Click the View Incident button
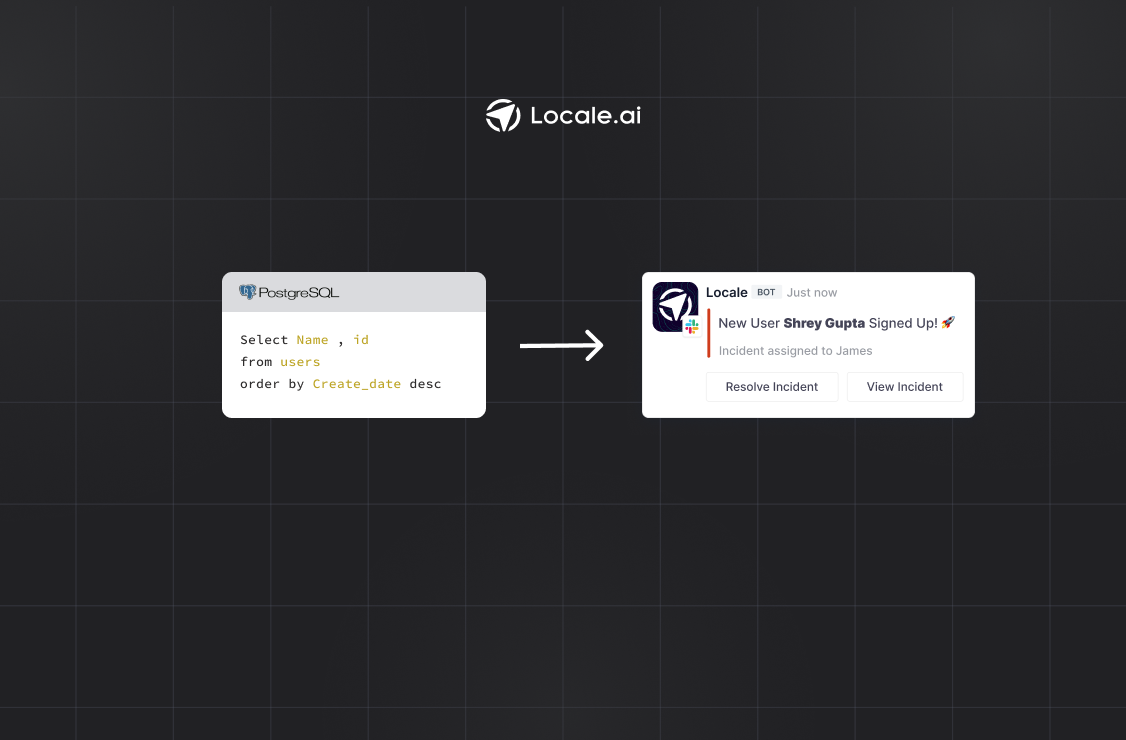Screen dimensions: 1126x740 point(905,387)
